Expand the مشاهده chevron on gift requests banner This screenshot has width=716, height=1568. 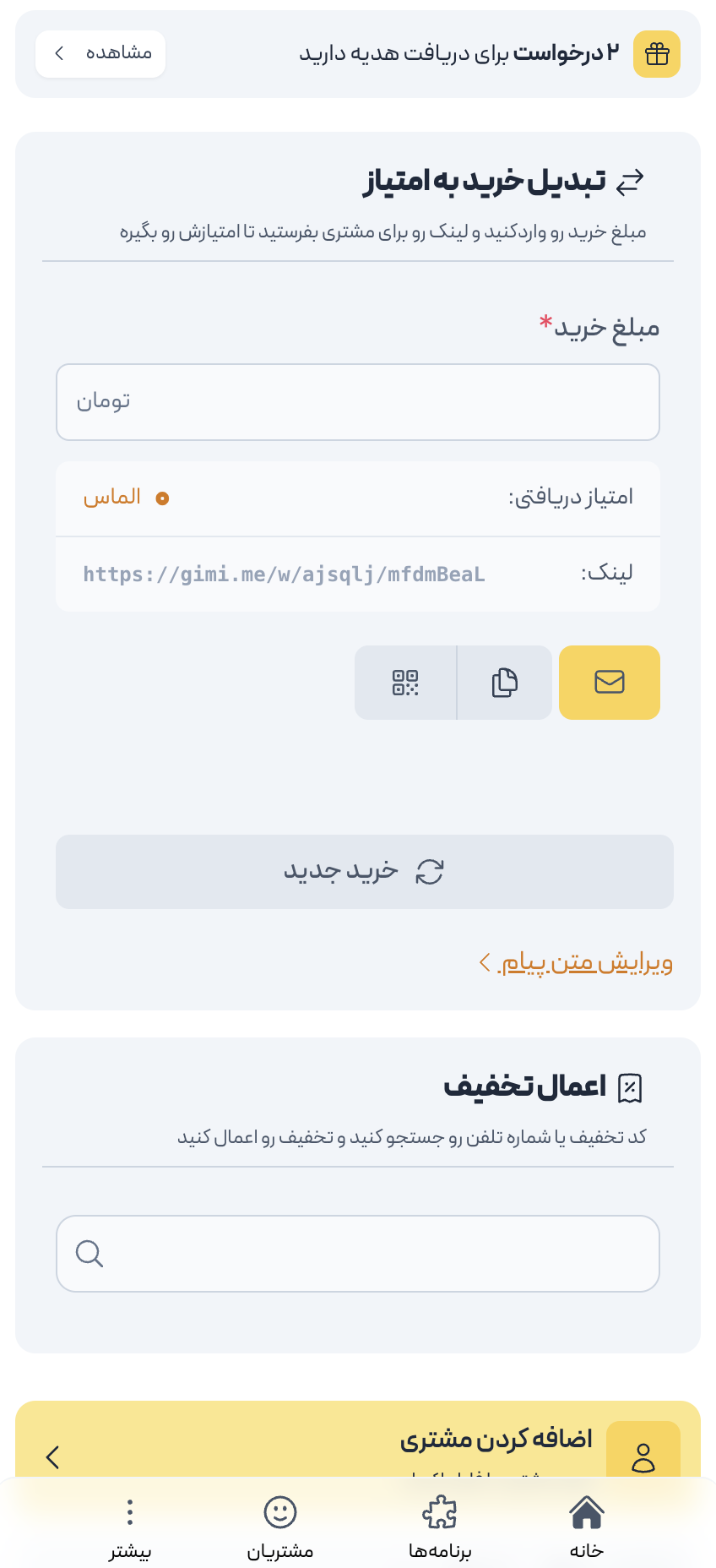pyautogui.click(x=59, y=53)
